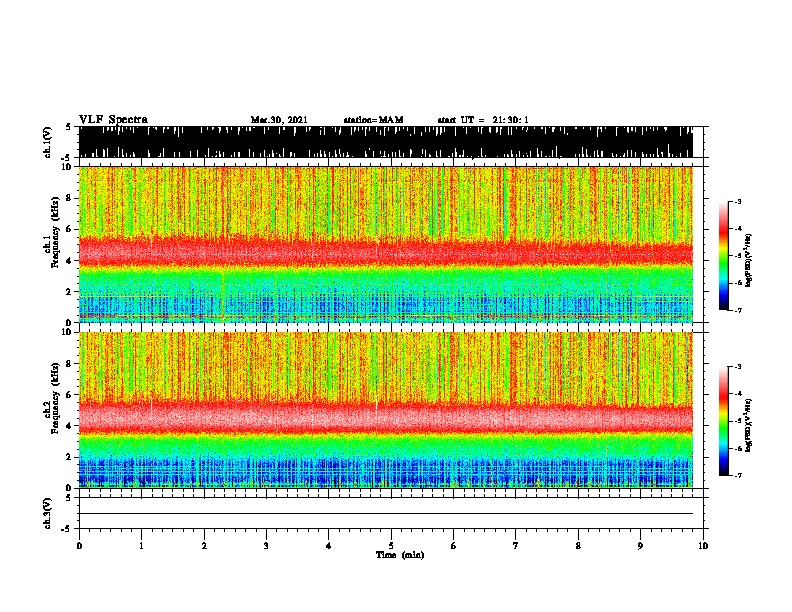Click the 'ch.1(V)' waveform axis label
Viewport: 792px width, 612px height.
[x=48, y=142]
